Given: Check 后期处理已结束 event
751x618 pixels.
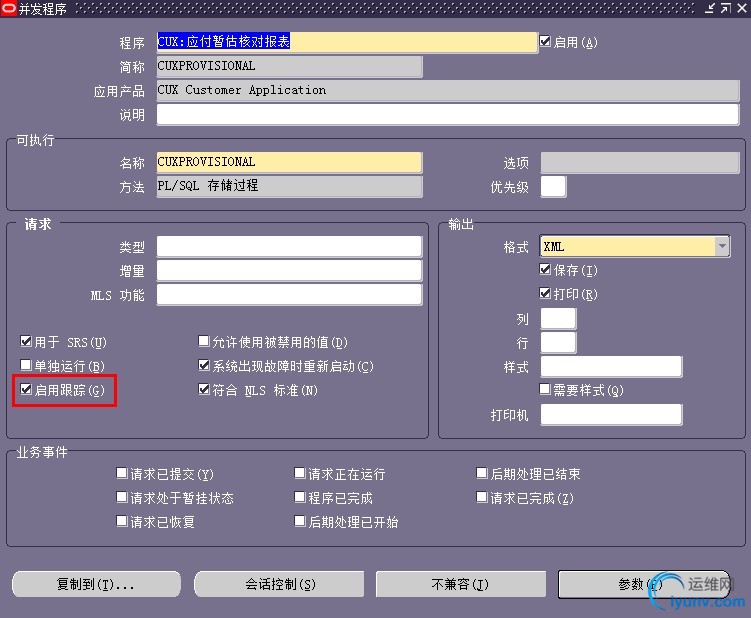Looking at the screenshot, I should [482, 473].
